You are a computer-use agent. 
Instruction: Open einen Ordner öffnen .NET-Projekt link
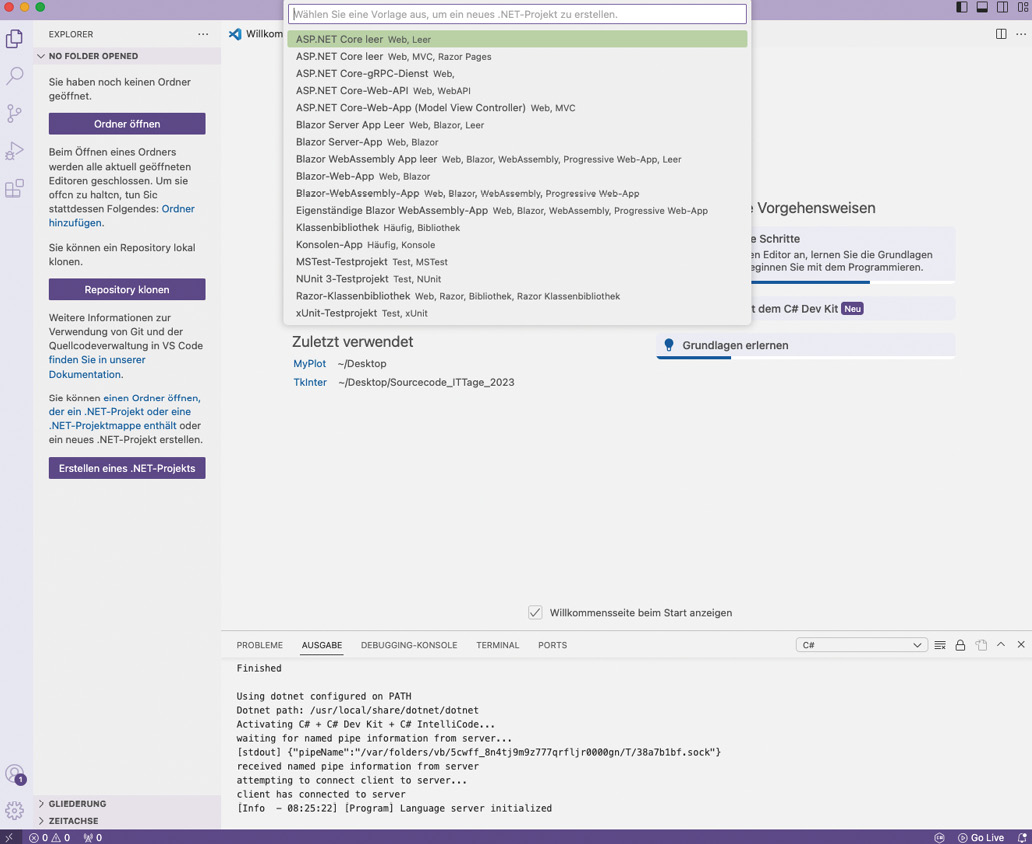[x=124, y=412]
